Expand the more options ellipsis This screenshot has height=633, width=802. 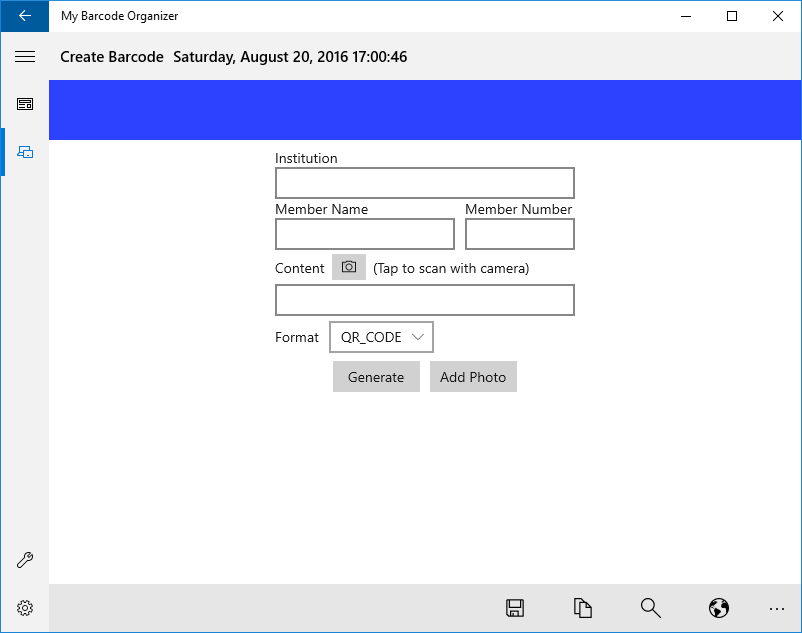(x=777, y=608)
